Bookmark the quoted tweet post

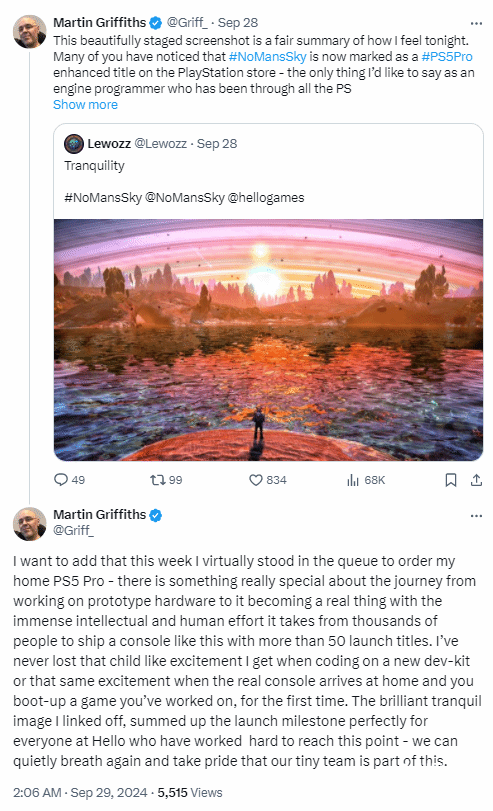click(451, 480)
